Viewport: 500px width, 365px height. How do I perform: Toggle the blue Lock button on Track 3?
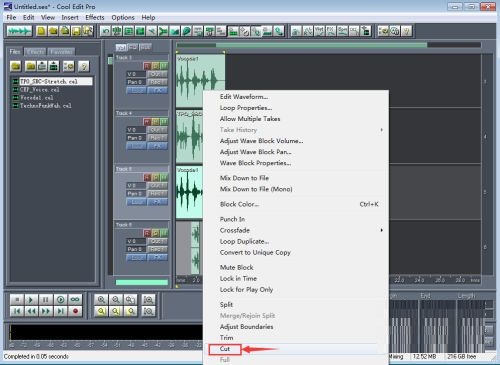(136, 90)
